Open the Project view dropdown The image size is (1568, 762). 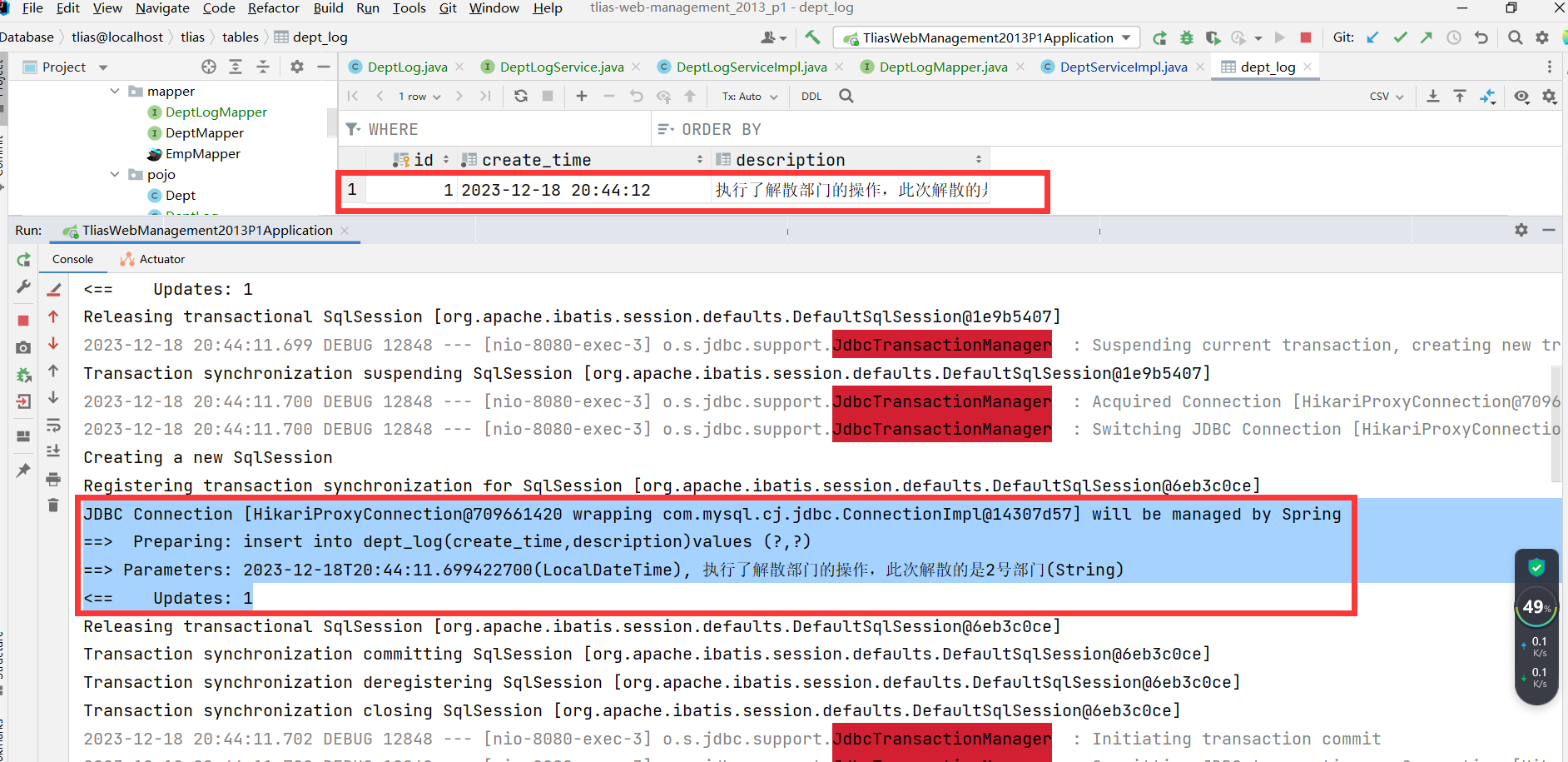click(x=103, y=67)
